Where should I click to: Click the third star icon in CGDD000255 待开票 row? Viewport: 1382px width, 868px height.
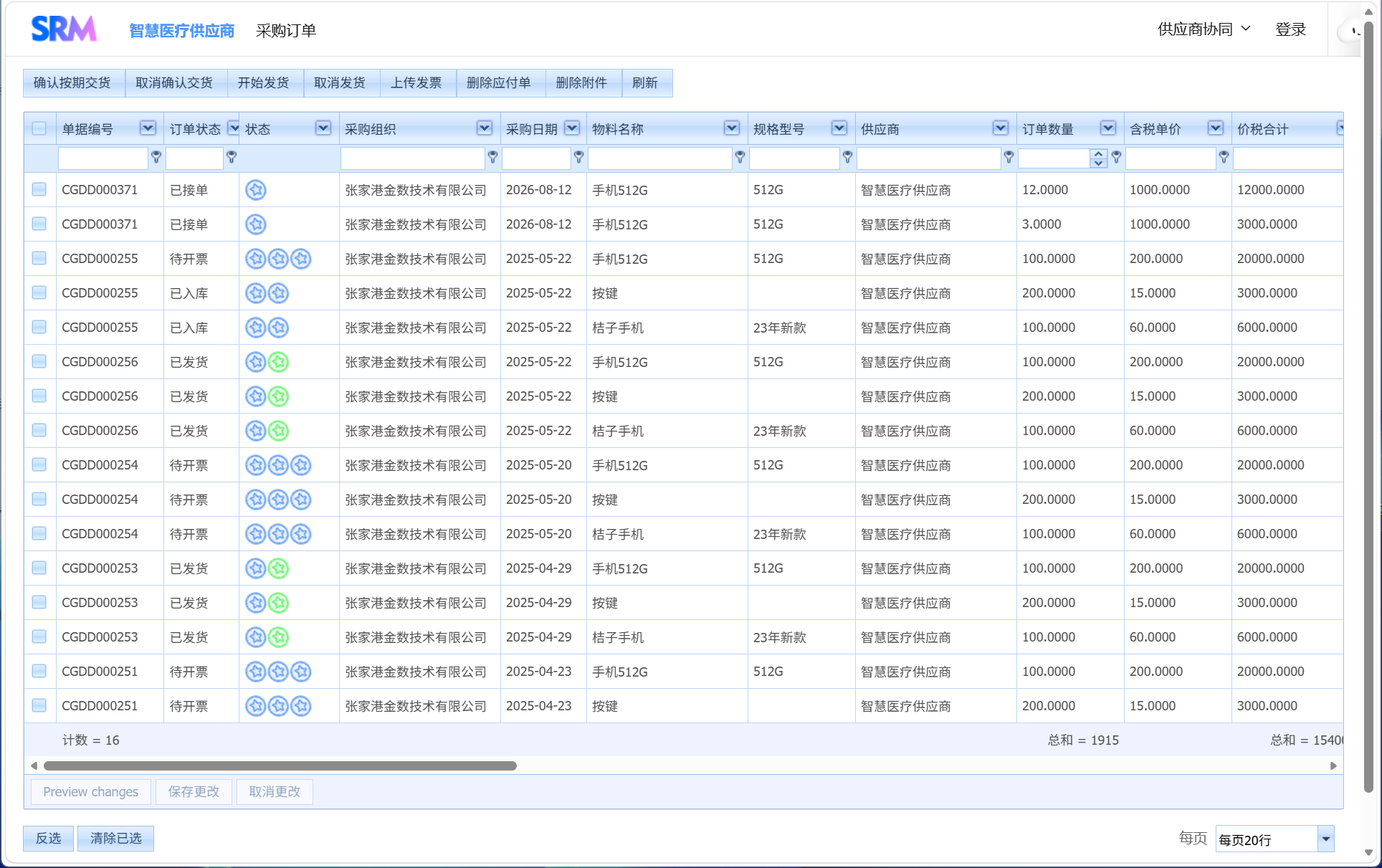pyautogui.click(x=301, y=259)
